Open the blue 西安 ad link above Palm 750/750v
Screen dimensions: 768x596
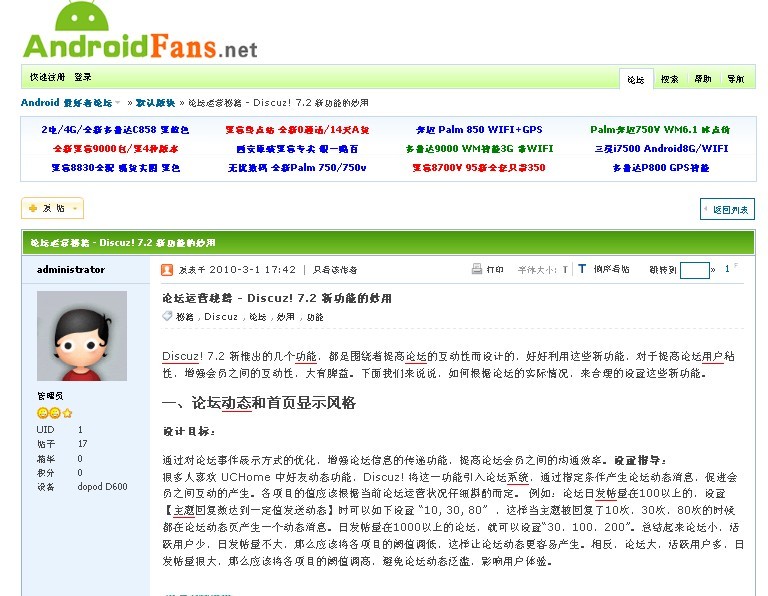point(297,149)
